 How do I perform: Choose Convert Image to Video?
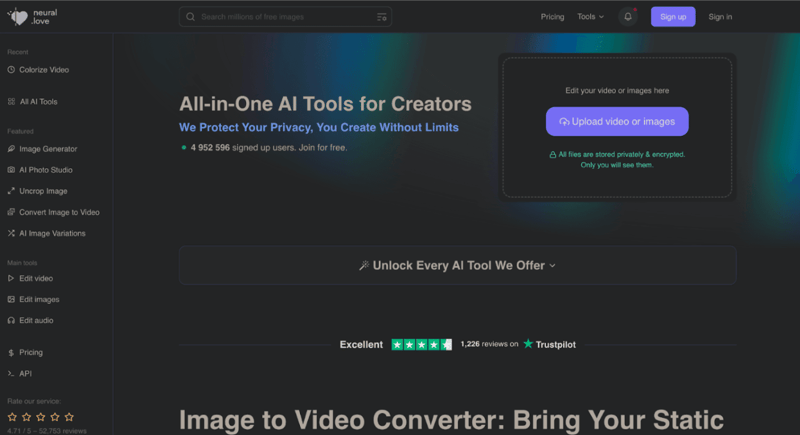[x=58, y=212]
